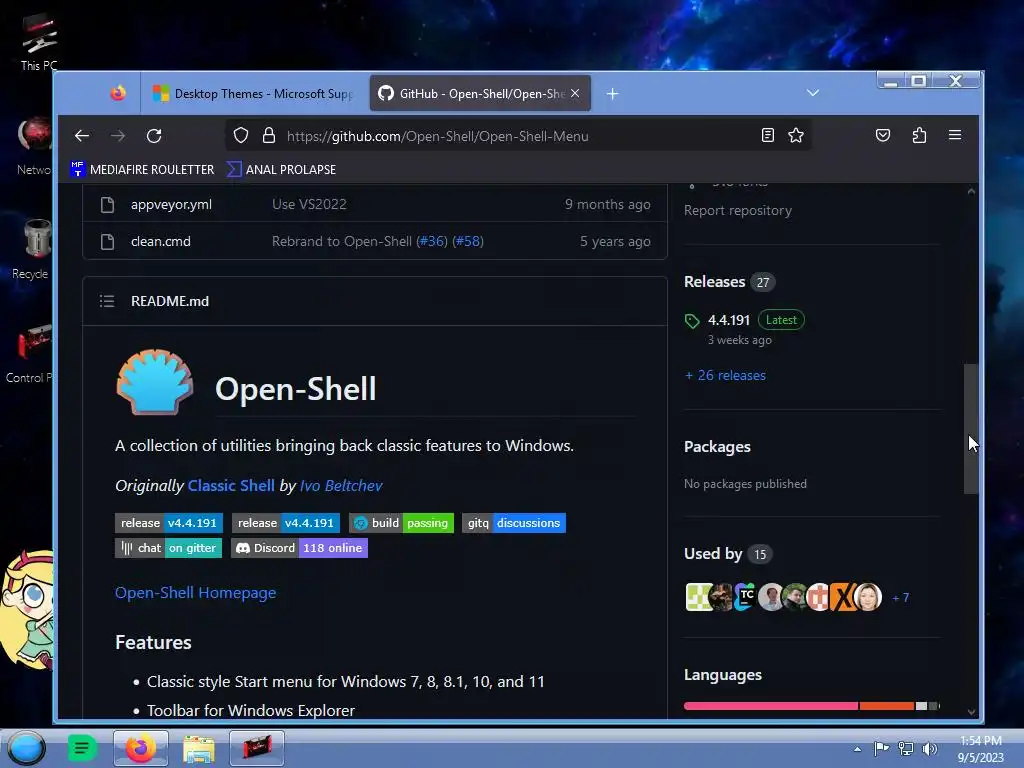1024x768 pixels.
Task: Close the GitHub Open-Shell tab
Action: click(575, 93)
